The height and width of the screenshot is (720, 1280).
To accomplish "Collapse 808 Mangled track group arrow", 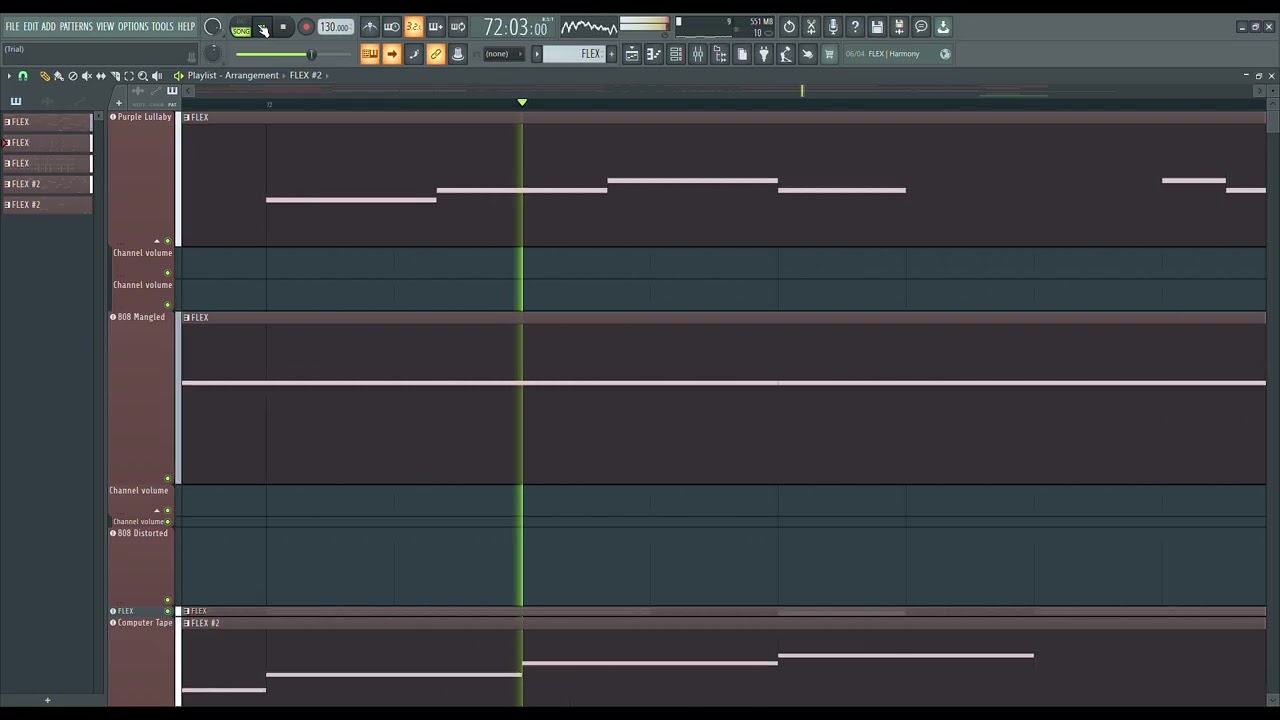I will 157,510.
